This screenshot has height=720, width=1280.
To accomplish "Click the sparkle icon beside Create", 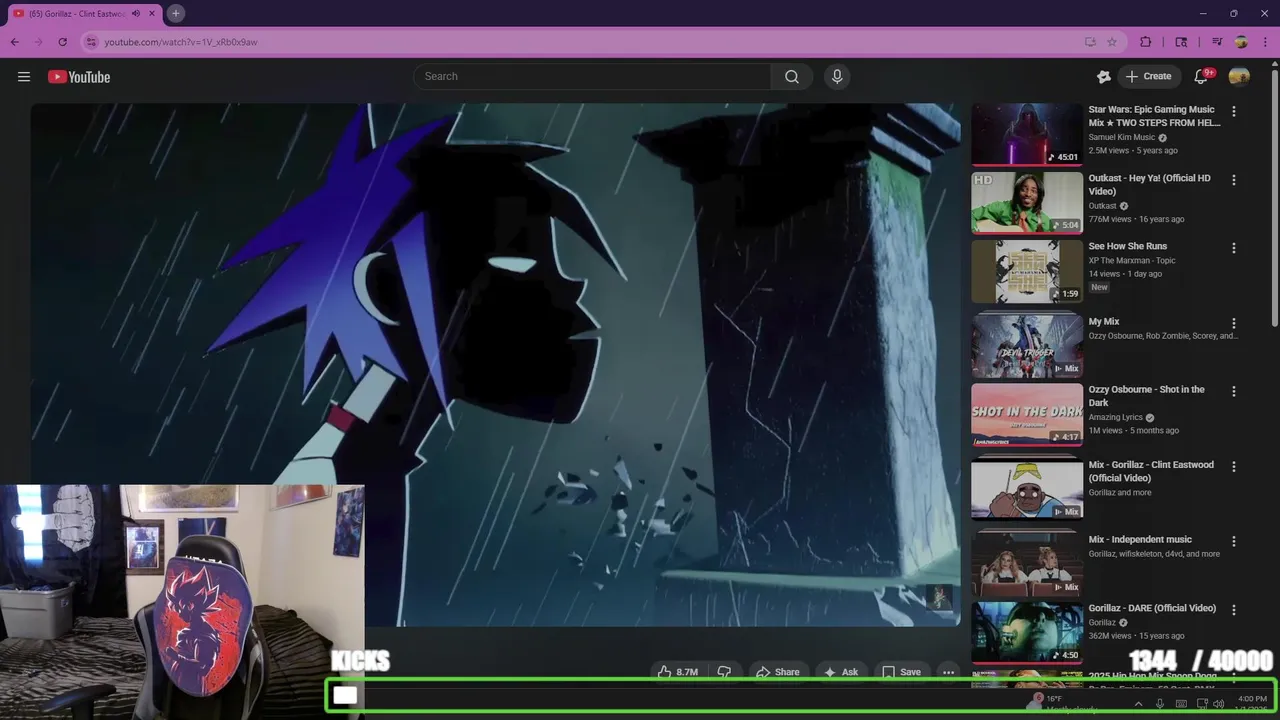I will (x=1104, y=77).
